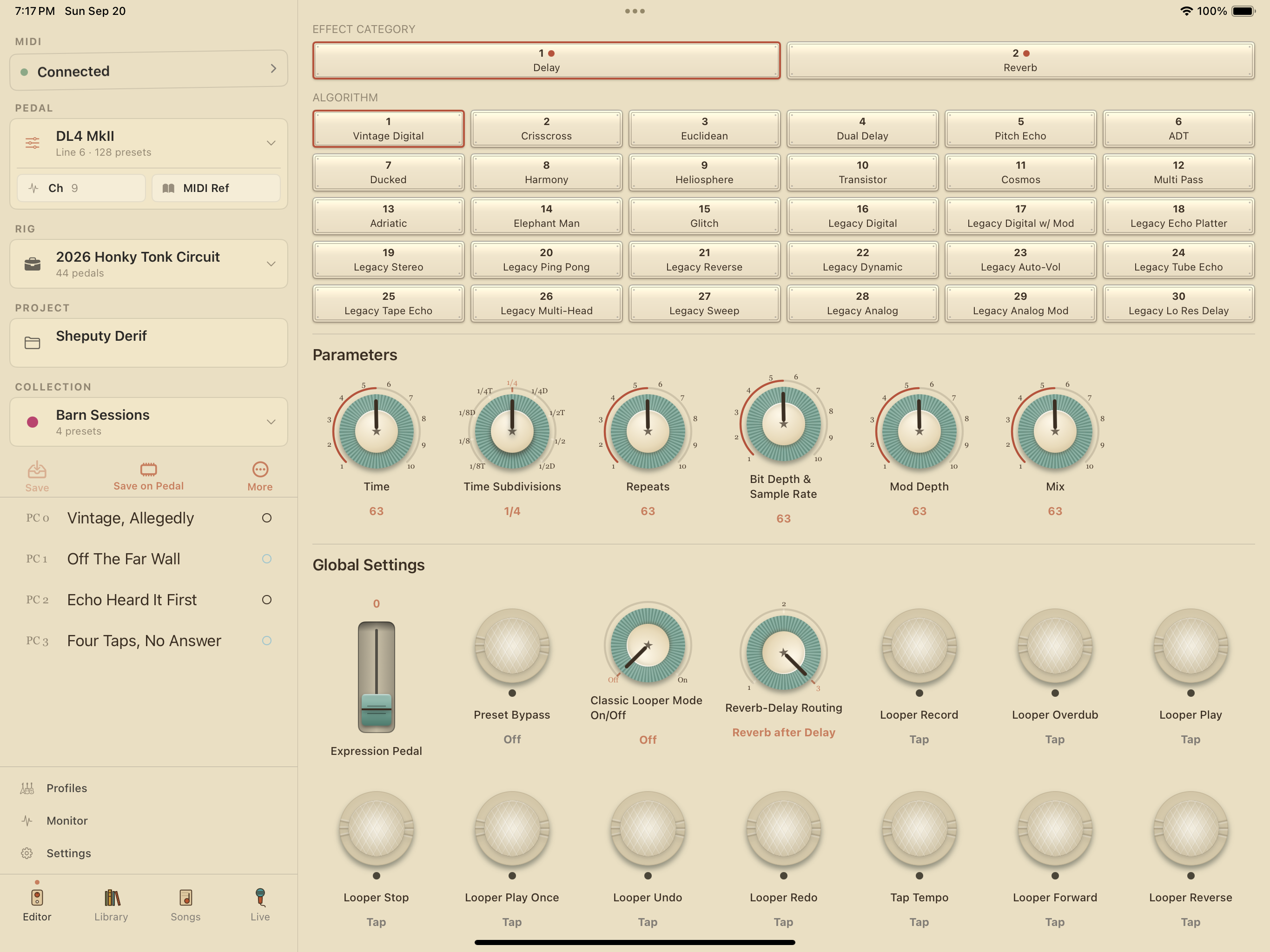
Task: Expand the Barn Sessions collection dropdown
Action: click(x=271, y=422)
